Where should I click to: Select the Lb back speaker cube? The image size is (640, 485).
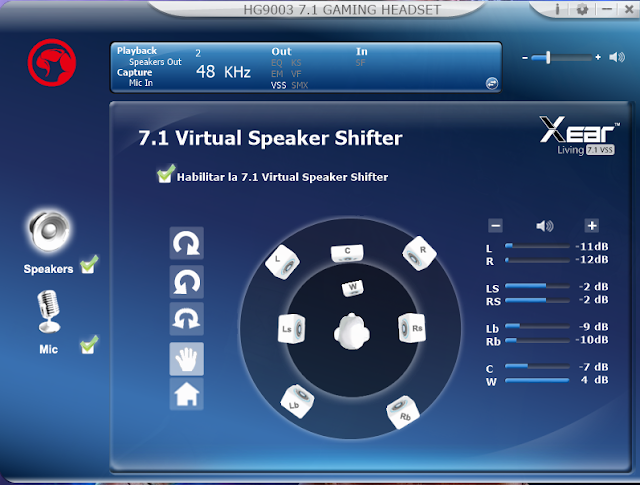click(298, 401)
